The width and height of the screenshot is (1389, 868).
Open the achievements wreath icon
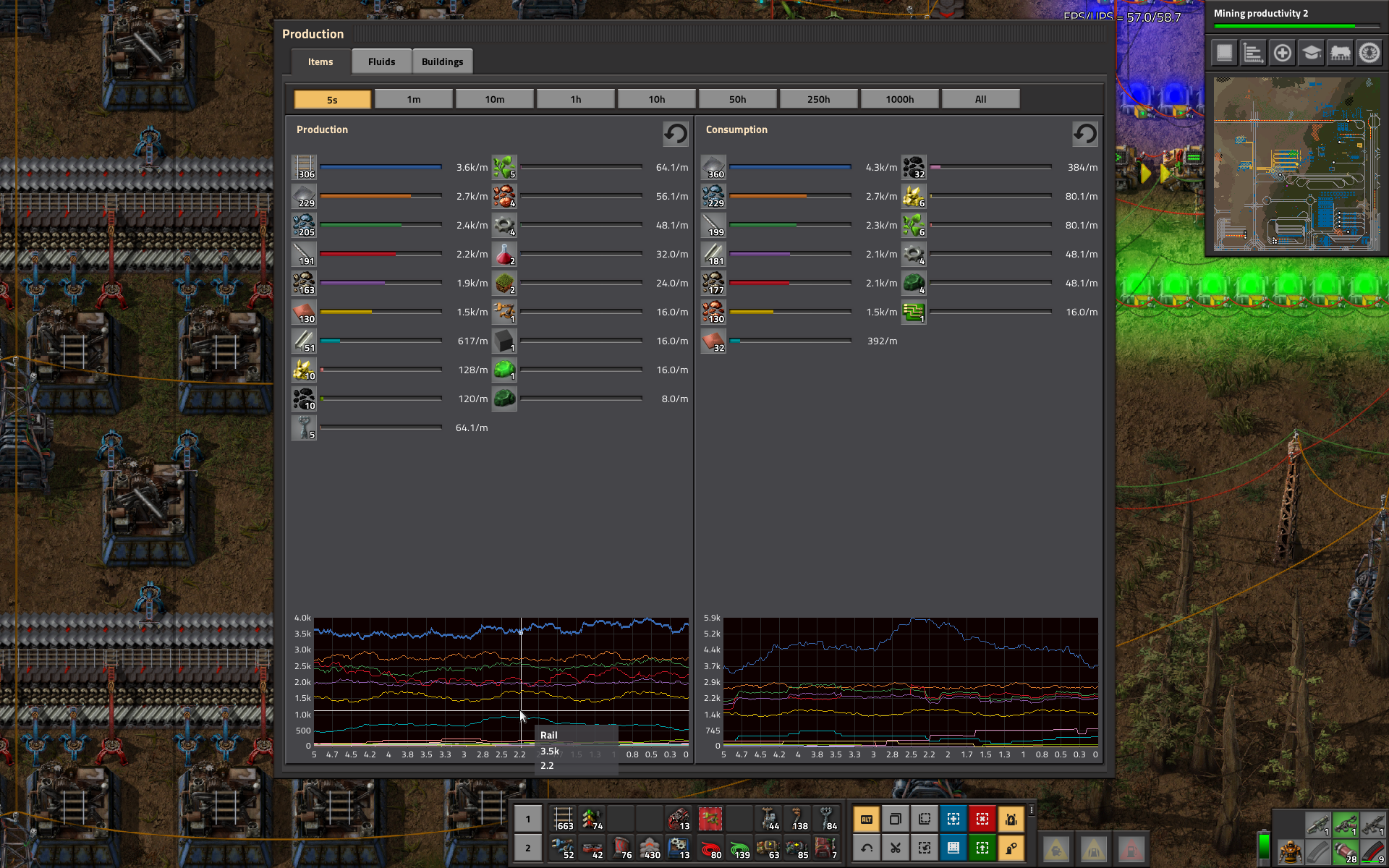(x=1369, y=53)
